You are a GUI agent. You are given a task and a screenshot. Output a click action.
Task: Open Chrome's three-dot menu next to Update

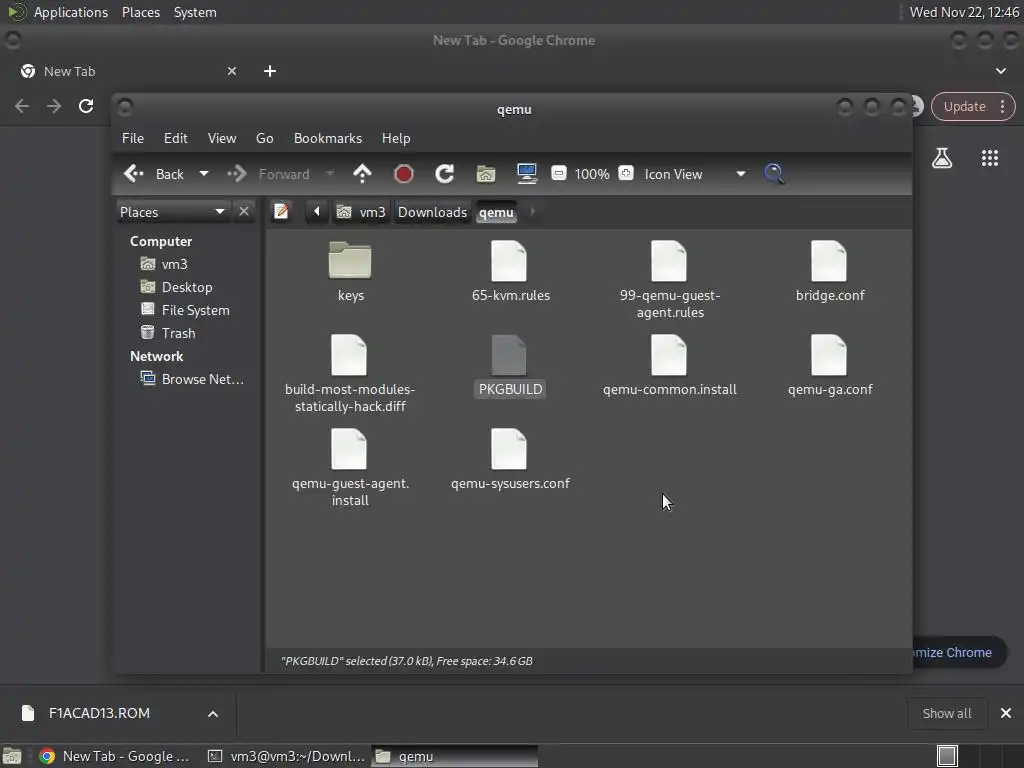(x=1002, y=106)
